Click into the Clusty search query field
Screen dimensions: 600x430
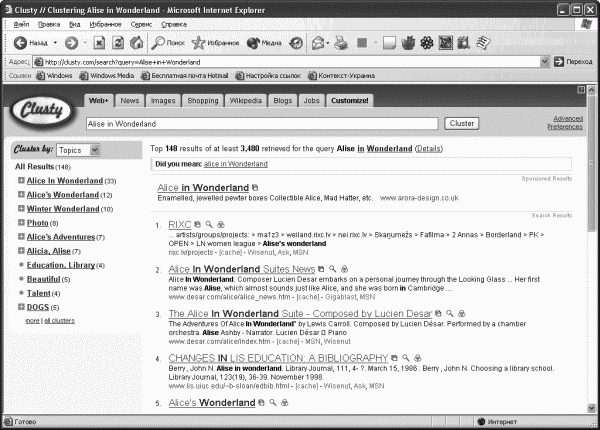point(262,124)
